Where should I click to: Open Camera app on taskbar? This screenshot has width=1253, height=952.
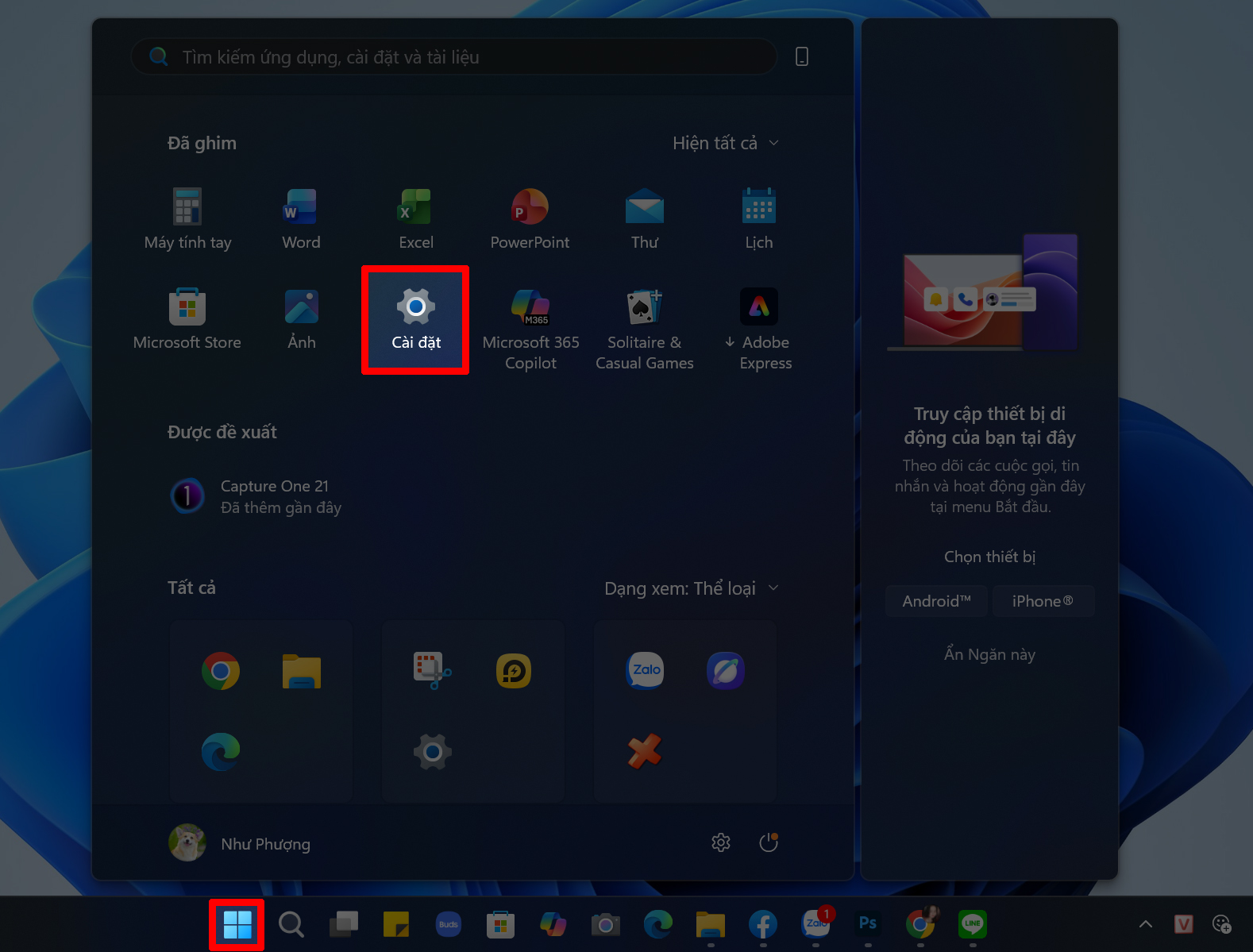pos(606,924)
